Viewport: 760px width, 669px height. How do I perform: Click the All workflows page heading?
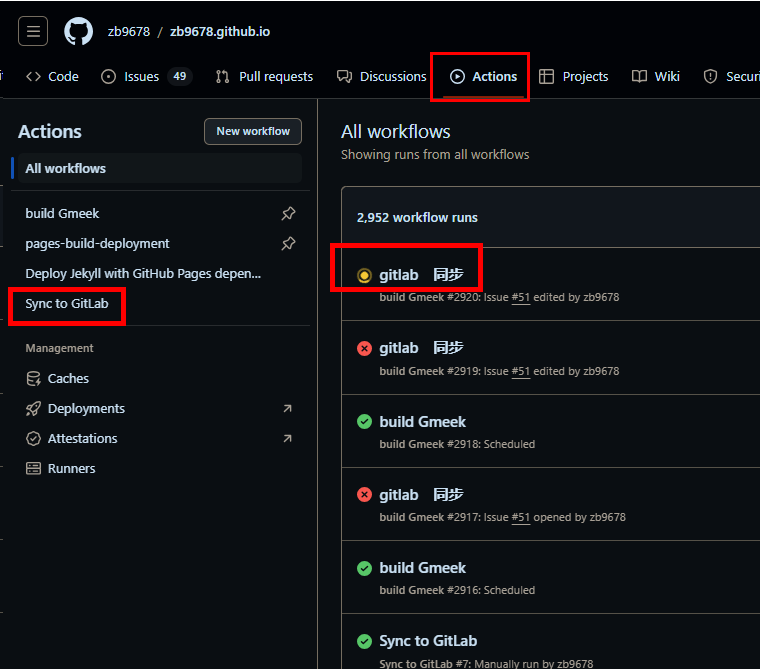pyautogui.click(x=396, y=132)
